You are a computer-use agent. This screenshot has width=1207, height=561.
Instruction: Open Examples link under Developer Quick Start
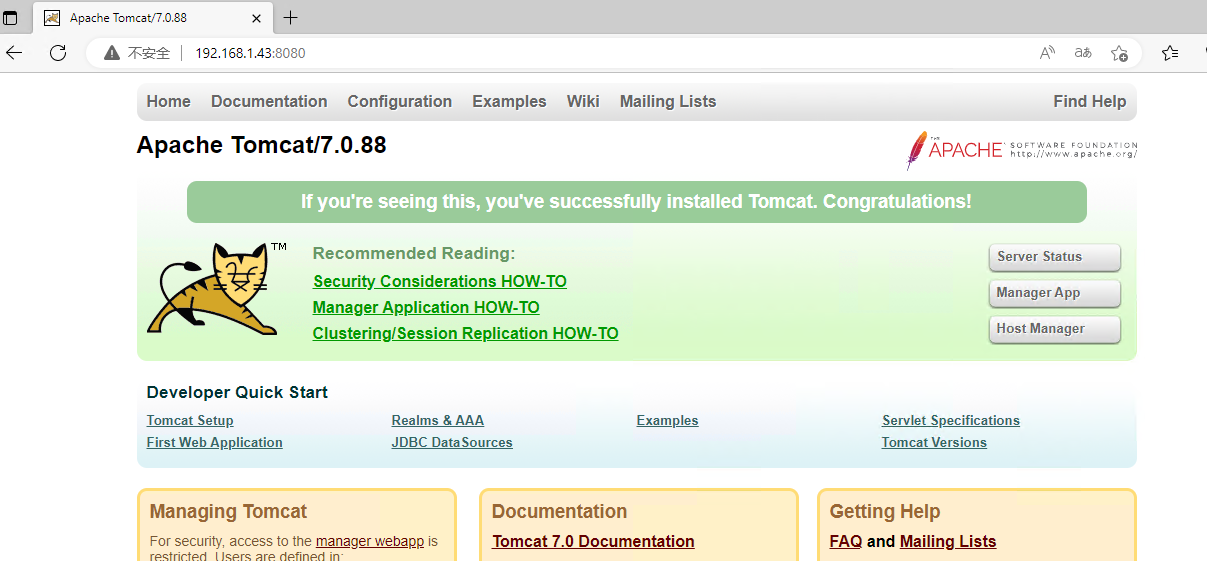[667, 420]
